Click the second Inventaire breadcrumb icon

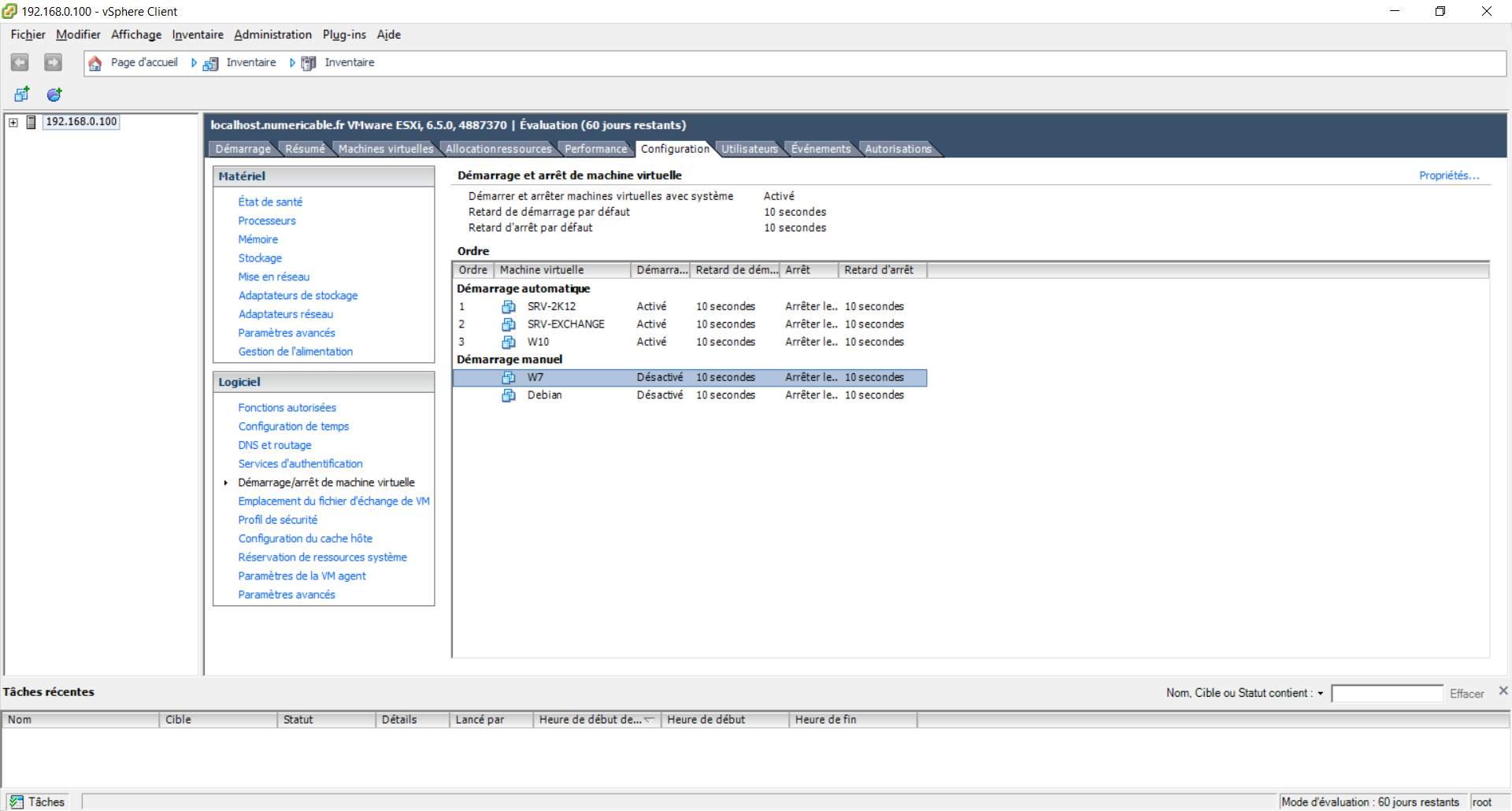309,63
